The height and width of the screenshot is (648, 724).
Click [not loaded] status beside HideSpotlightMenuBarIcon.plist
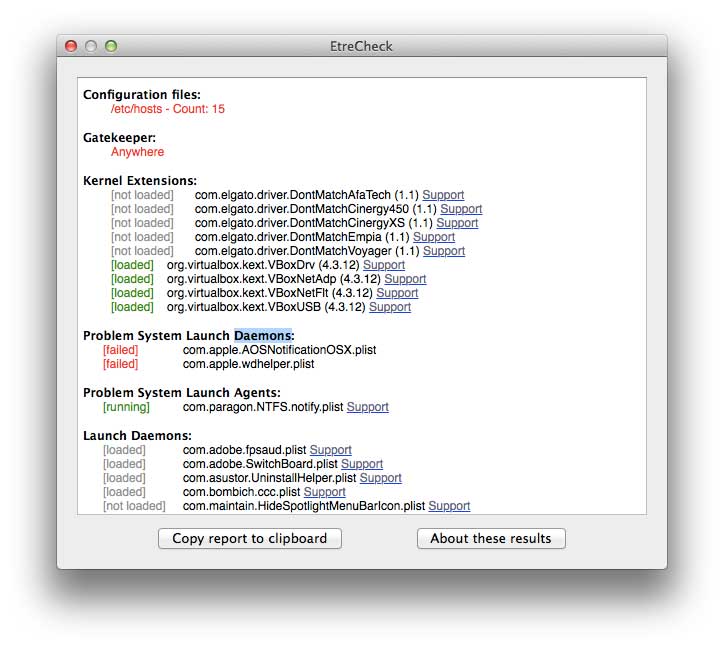point(134,506)
